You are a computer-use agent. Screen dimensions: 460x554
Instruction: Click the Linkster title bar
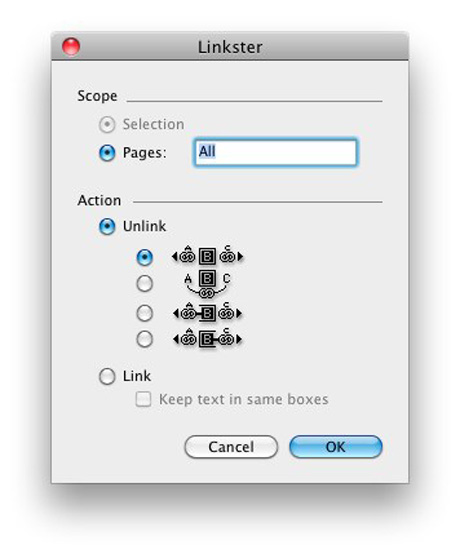click(x=230, y=46)
